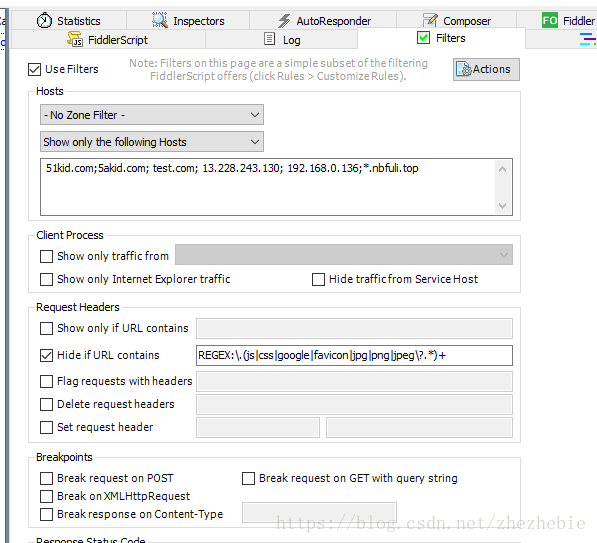Enable Break request on POST
Viewport: 597px width, 543px height.
click(x=46, y=478)
